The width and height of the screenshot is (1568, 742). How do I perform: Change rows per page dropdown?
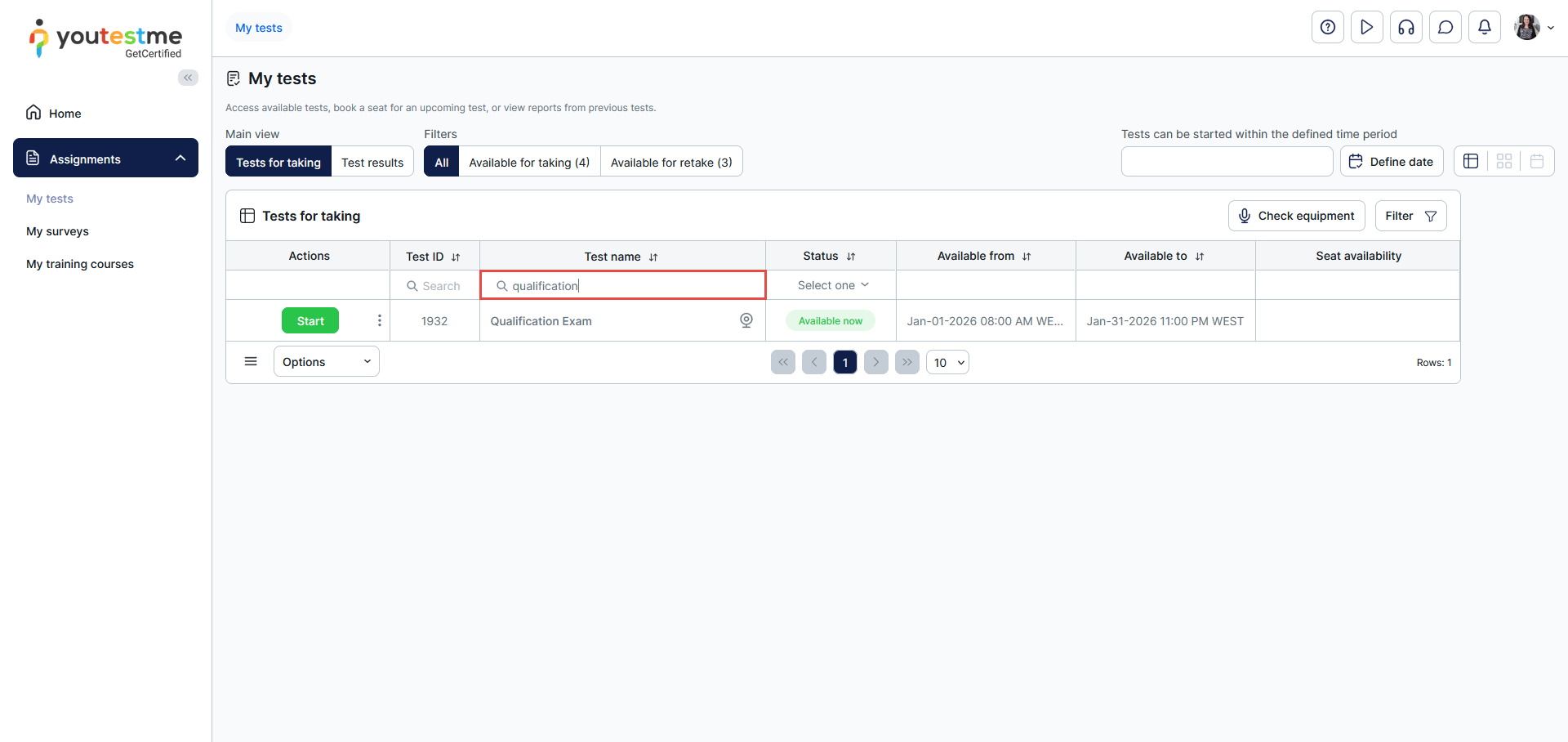947,363
